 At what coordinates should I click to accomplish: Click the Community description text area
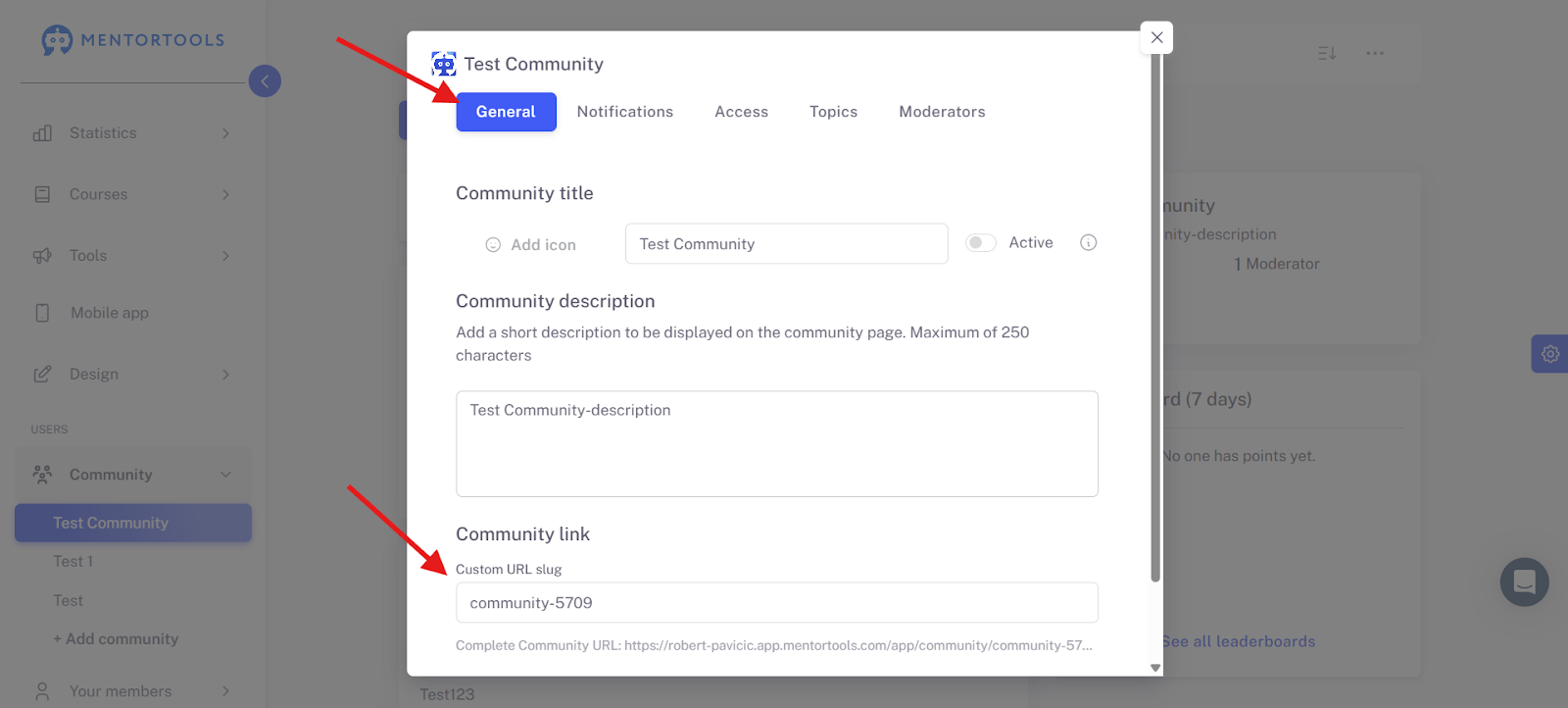click(x=777, y=444)
